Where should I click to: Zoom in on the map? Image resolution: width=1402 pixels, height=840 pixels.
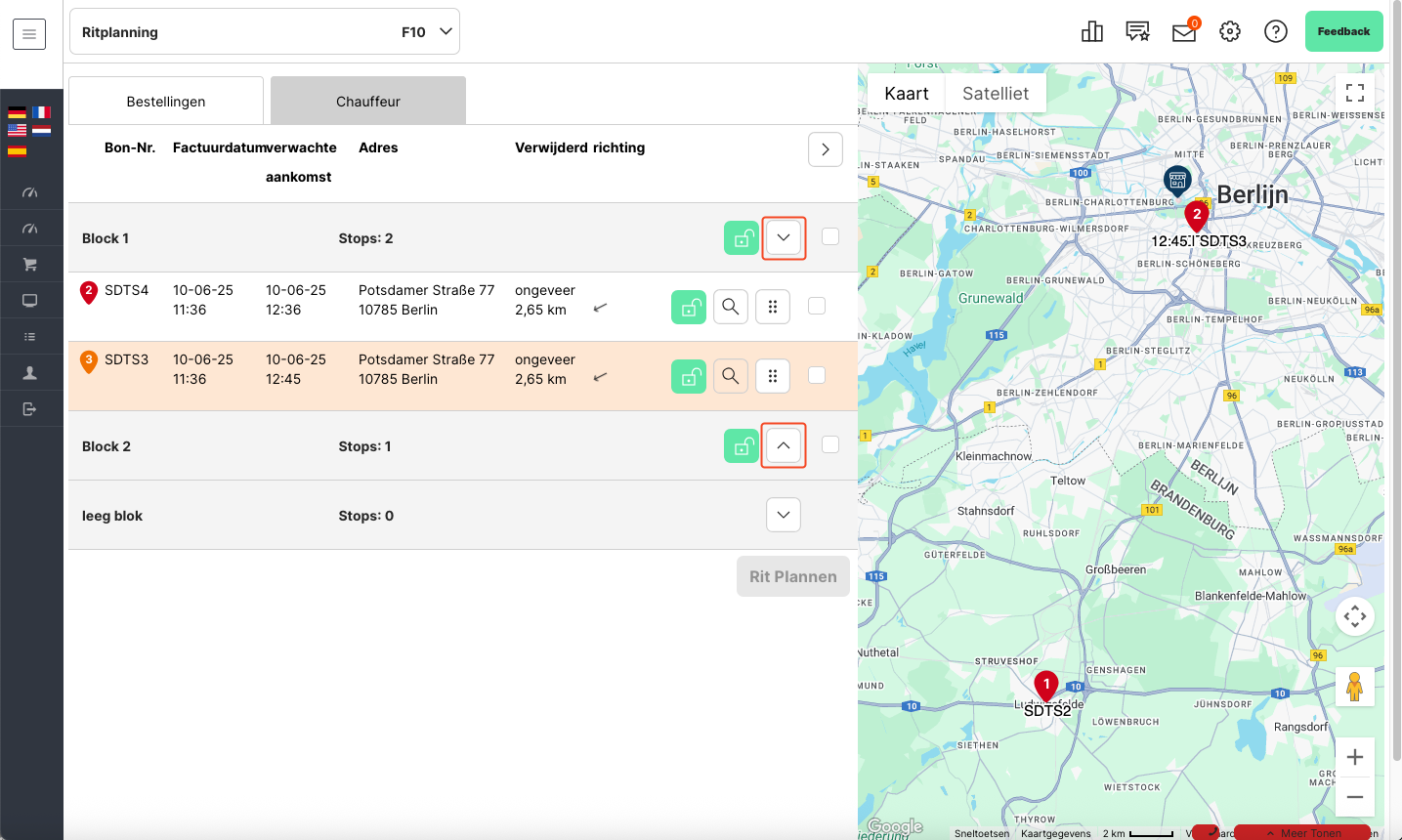coord(1355,757)
